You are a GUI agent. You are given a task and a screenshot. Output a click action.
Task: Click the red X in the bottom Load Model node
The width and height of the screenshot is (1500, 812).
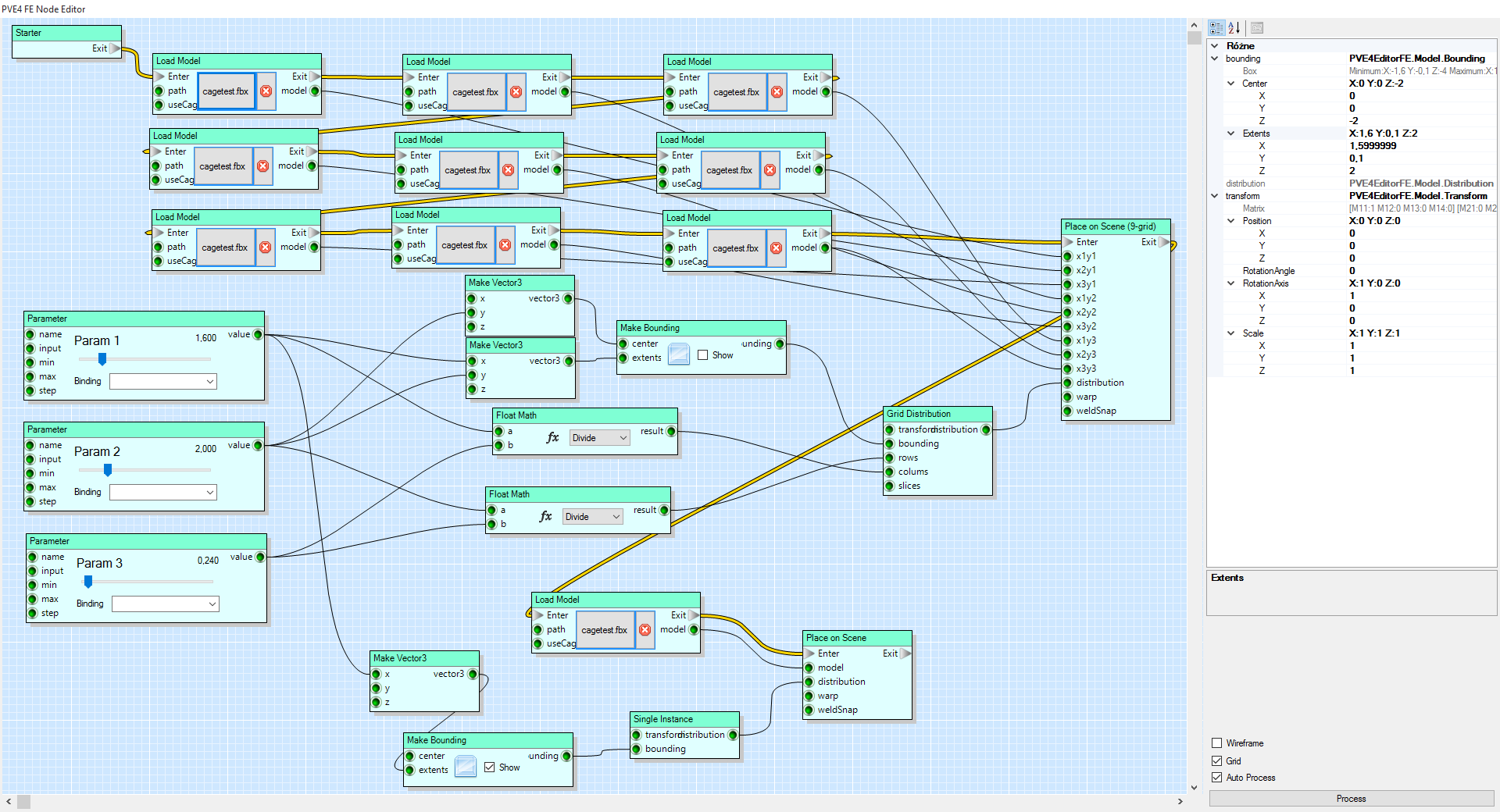645,630
